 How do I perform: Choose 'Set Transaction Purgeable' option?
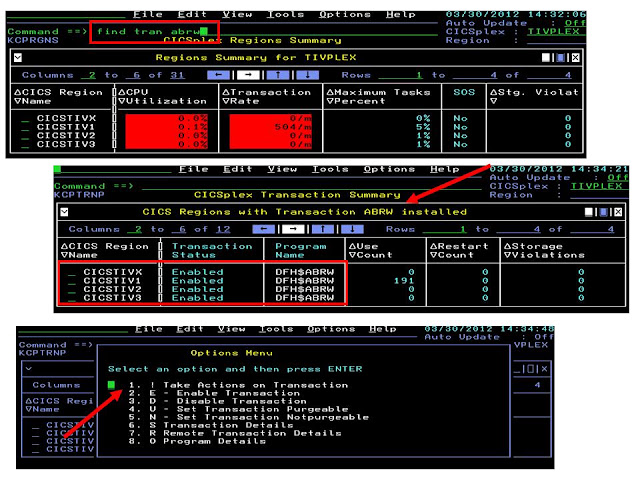(x=239, y=409)
